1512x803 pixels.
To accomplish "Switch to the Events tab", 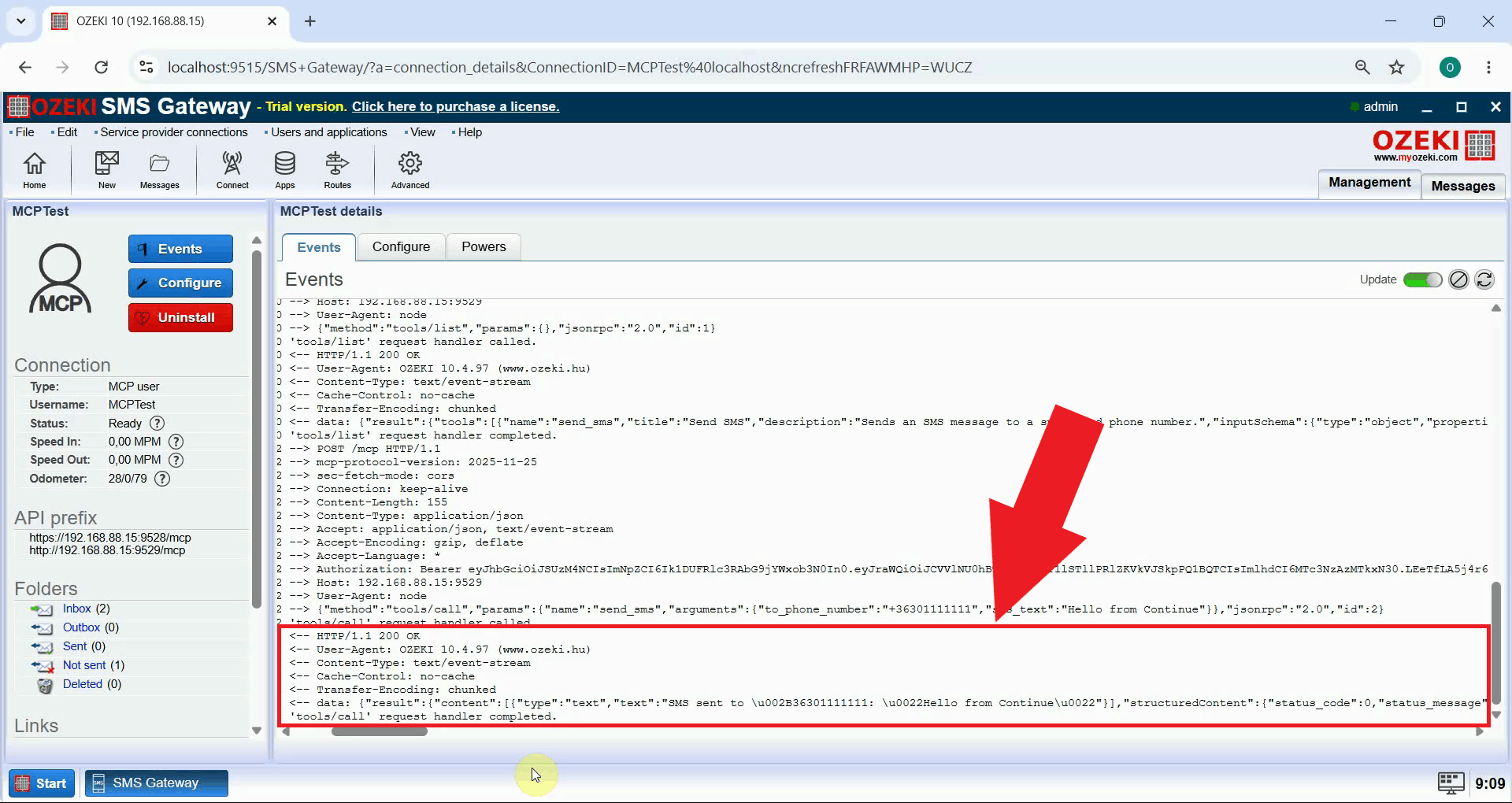I will [319, 247].
